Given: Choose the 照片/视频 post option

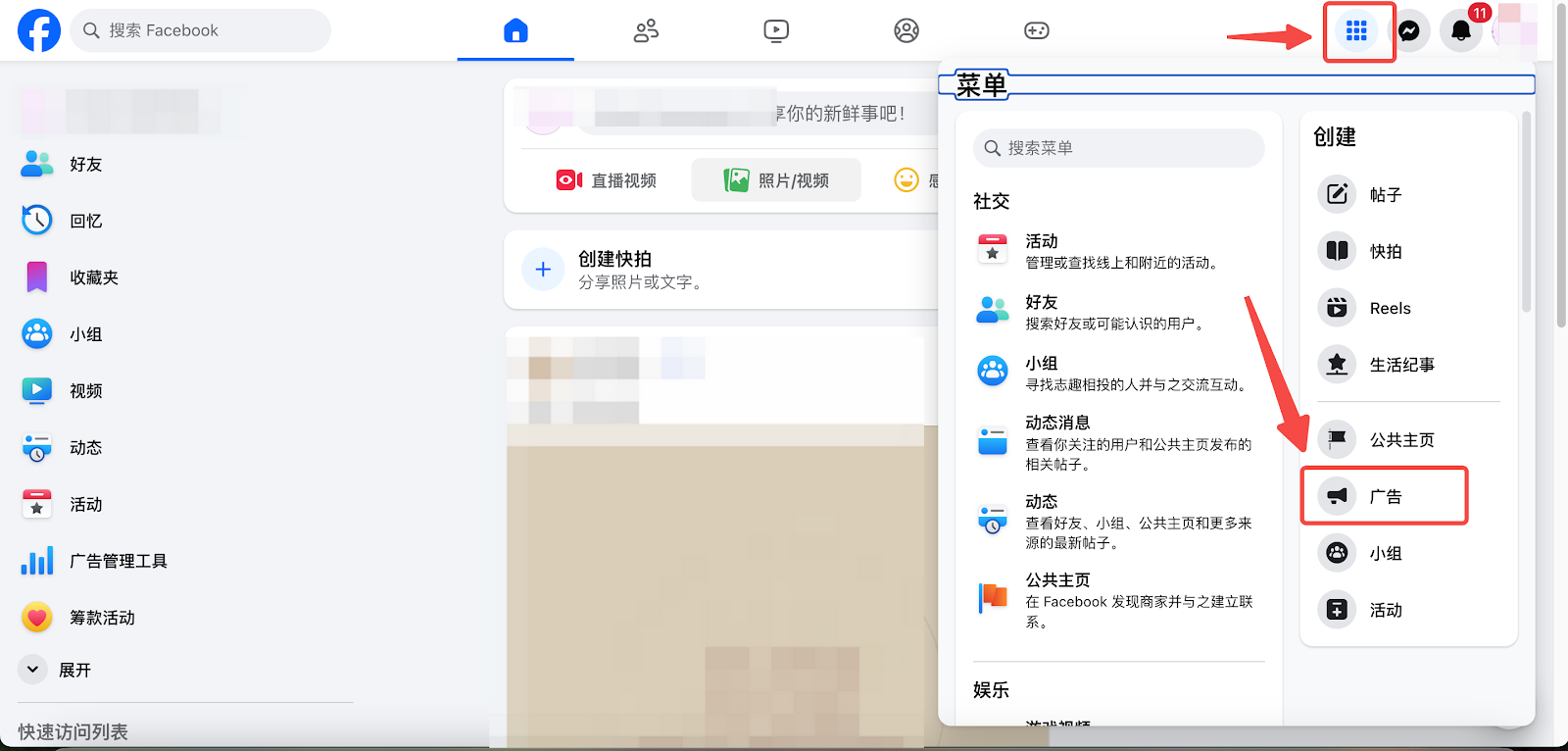Looking at the screenshot, I should [x=776, y=180].
